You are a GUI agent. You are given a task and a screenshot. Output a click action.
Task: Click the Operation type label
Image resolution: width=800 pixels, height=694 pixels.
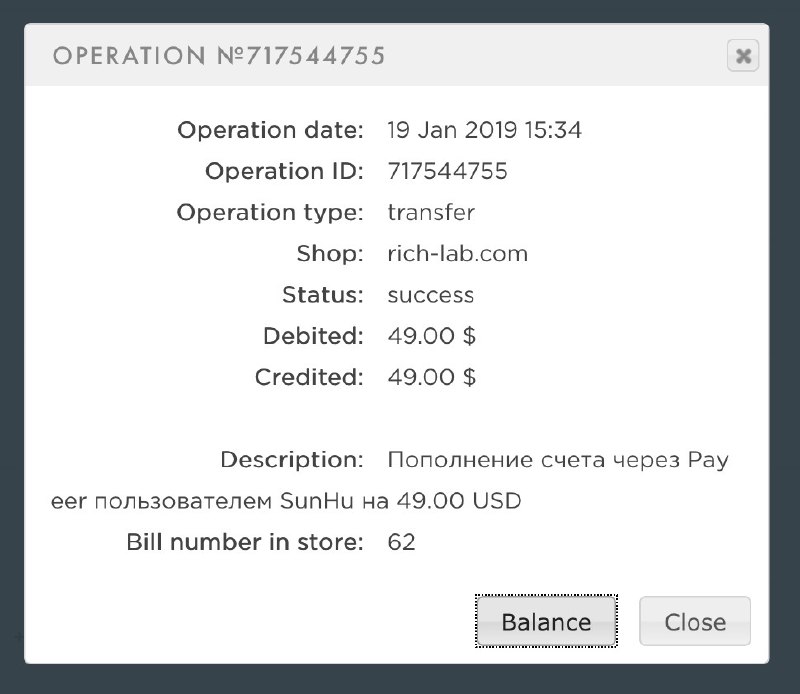click(x=270, y=212)
